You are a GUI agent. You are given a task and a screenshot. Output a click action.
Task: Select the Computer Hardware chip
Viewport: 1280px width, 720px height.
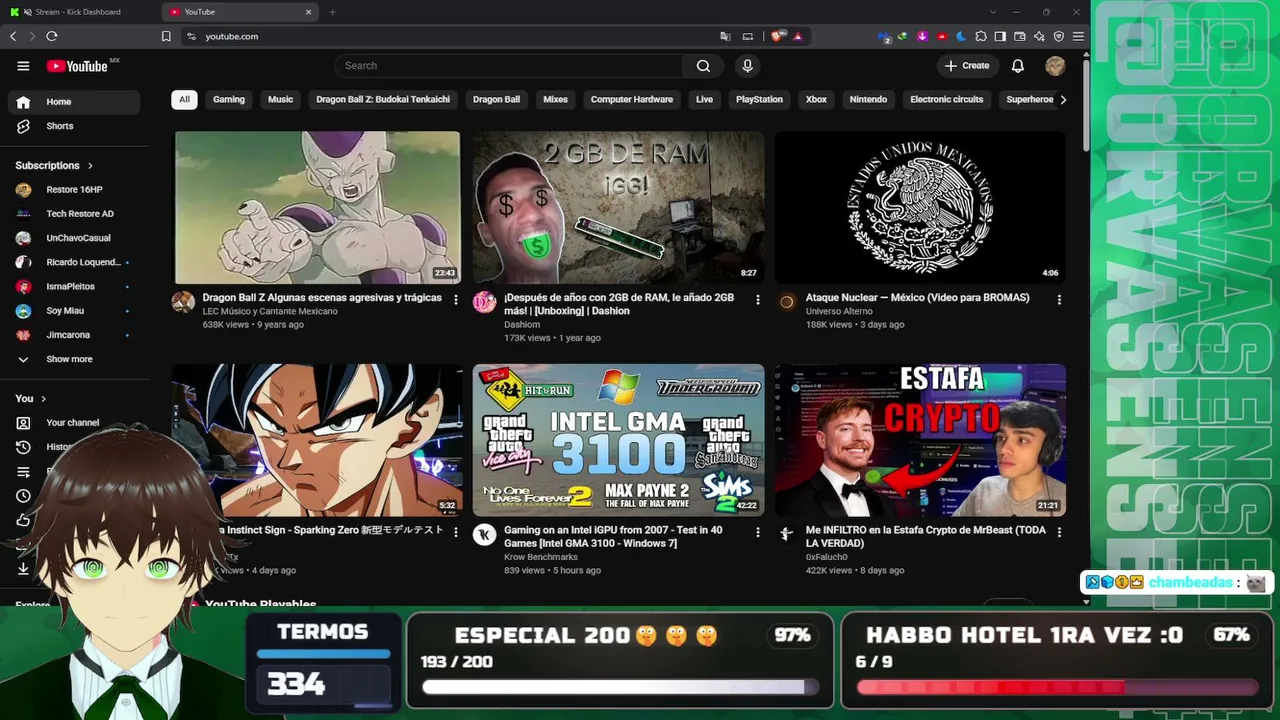(x=632, y=100)
